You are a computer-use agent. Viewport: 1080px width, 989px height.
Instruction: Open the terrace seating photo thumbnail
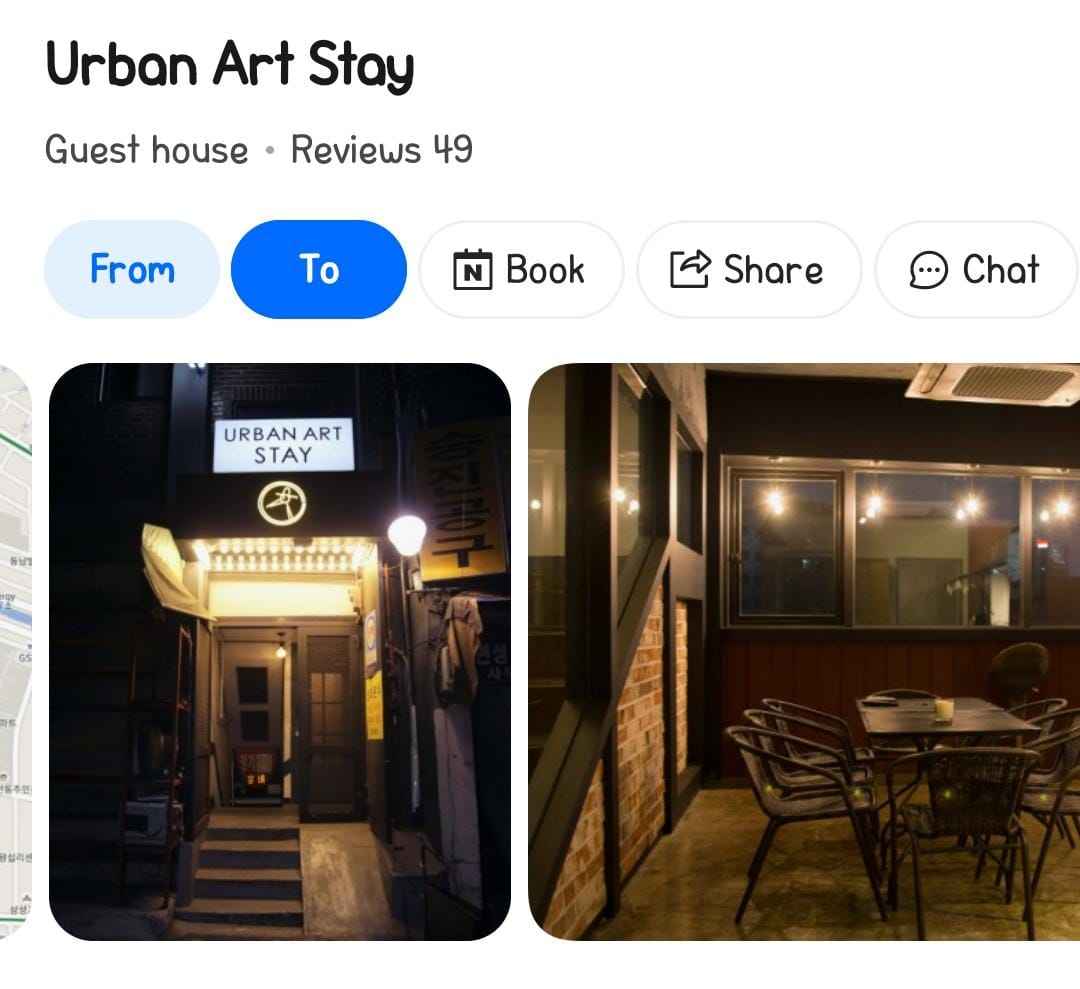(x=804, y=652)
